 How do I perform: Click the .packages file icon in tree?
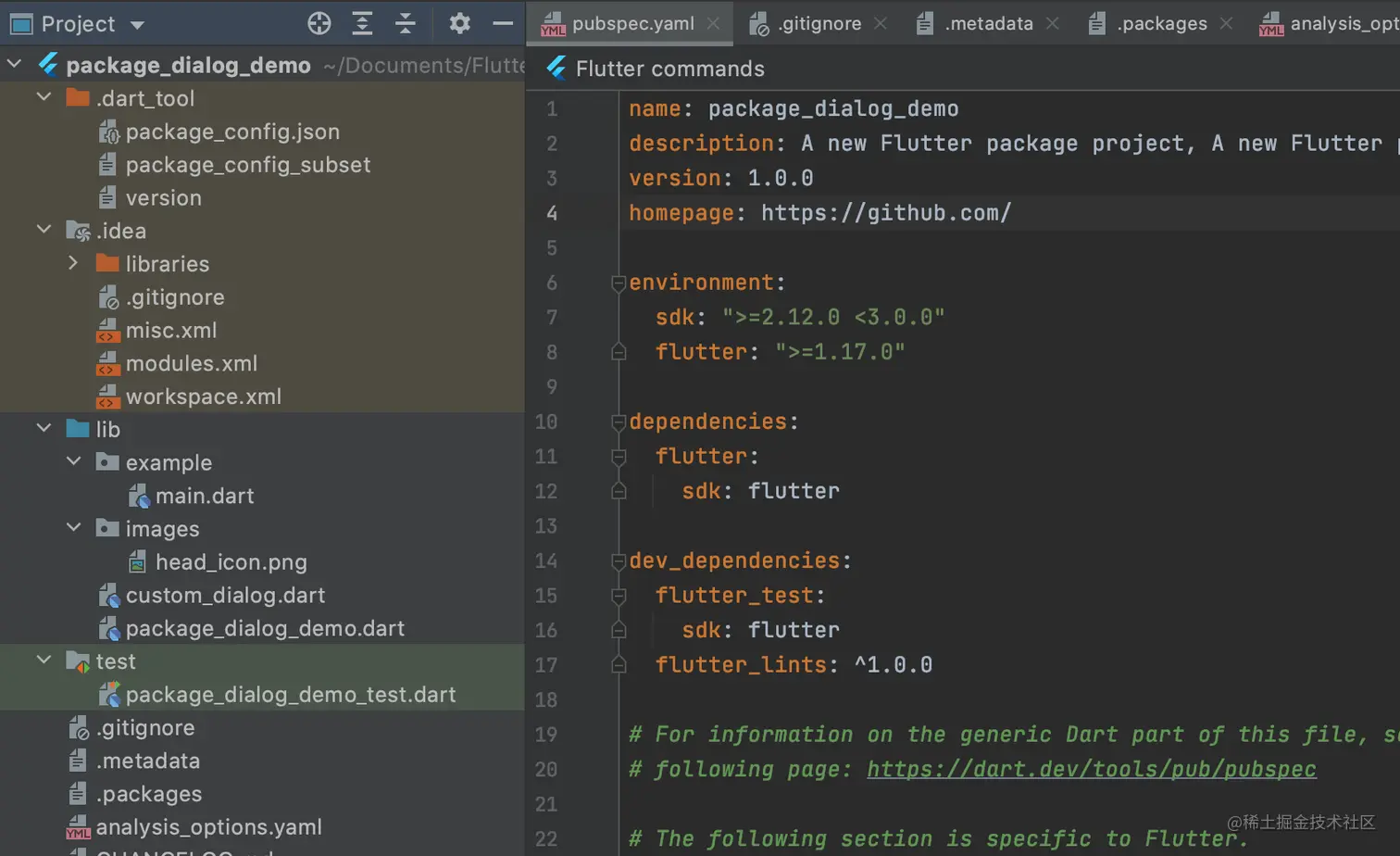(79, 795)
